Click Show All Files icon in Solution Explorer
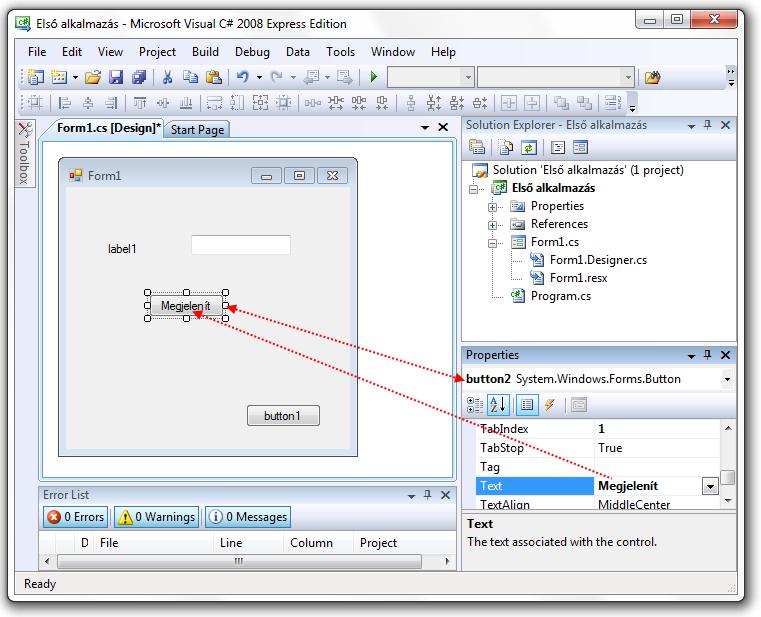 [x=506, y=147]
